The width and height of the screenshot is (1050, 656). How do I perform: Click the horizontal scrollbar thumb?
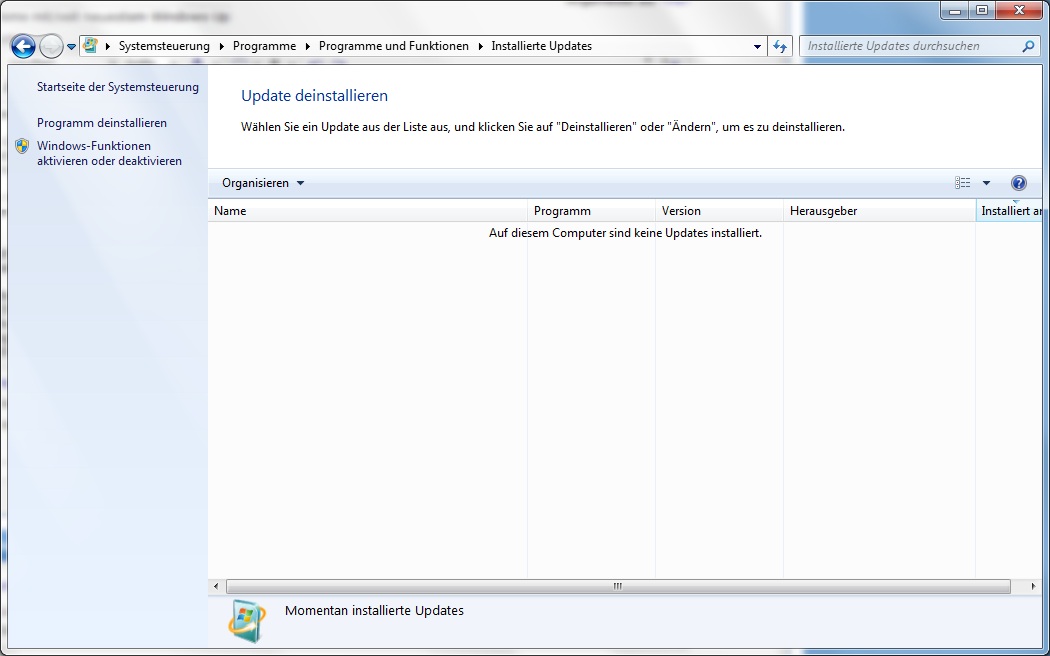617,586
